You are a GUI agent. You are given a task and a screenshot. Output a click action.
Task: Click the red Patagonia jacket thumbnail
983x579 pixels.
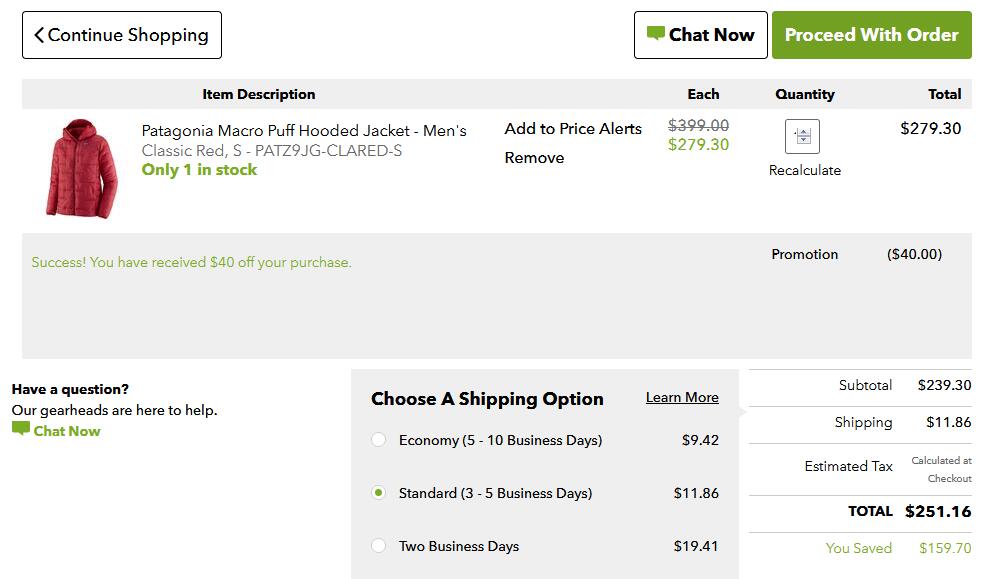(81, 169)
